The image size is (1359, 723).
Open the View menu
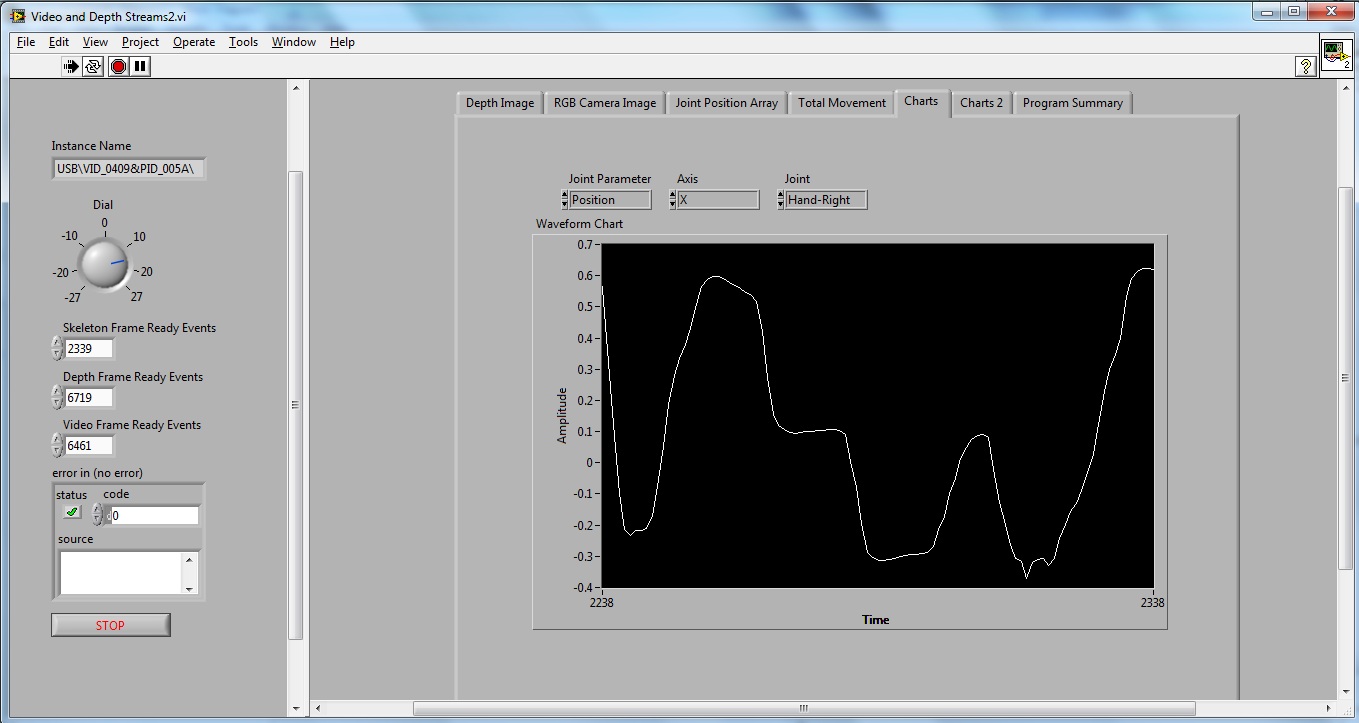[x=95, y=42]
